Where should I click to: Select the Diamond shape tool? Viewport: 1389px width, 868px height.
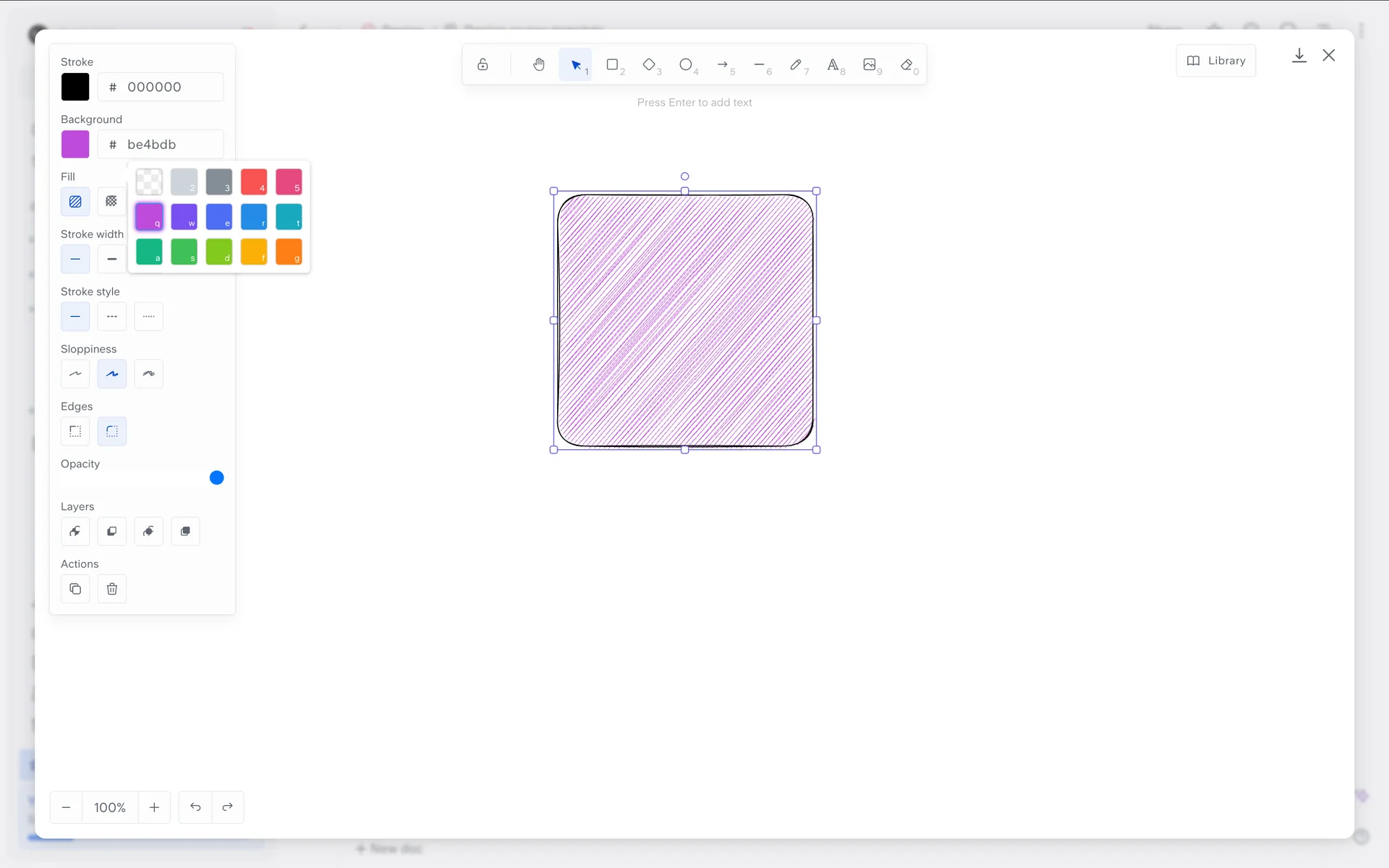[649, 65]
